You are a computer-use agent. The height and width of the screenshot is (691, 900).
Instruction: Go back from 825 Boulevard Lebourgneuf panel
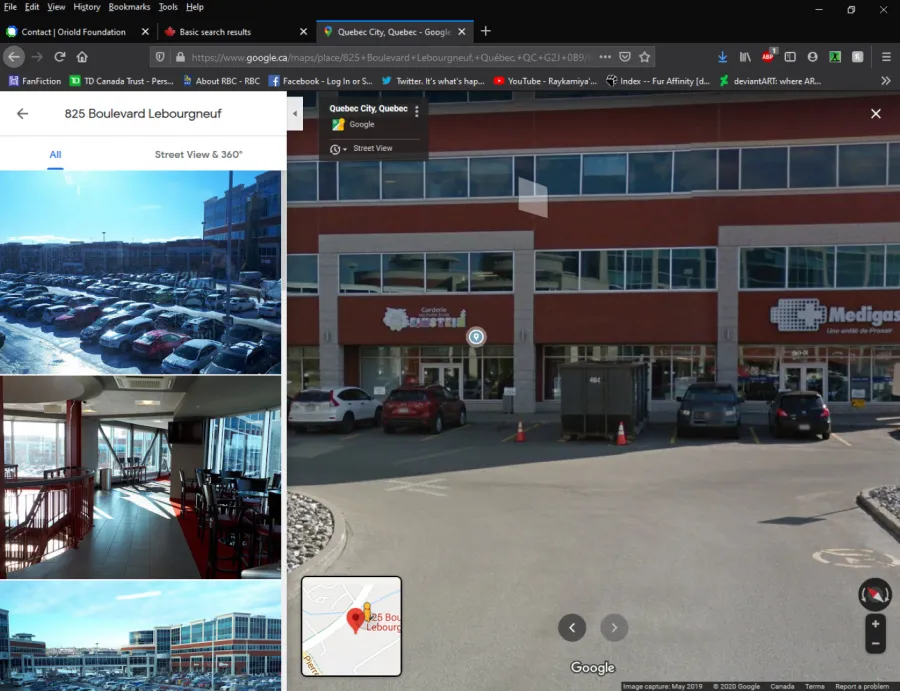(x=22, y=114)
